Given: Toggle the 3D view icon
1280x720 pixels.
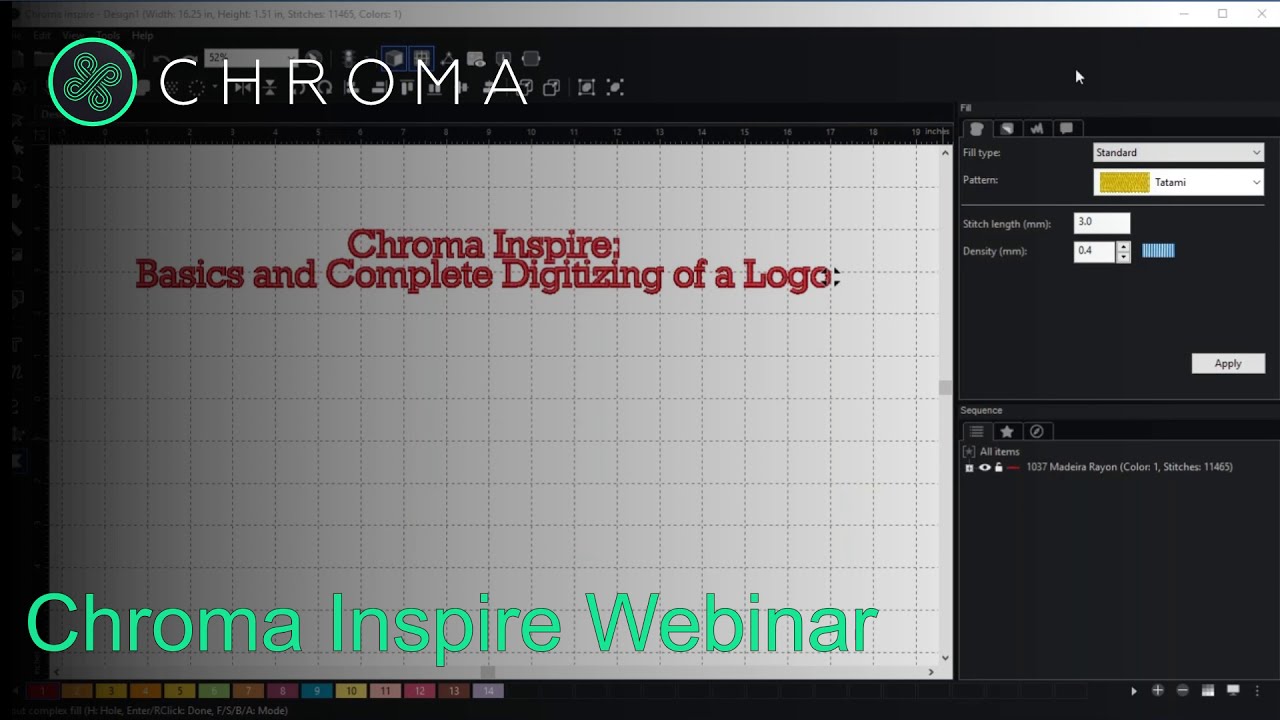Looking at the screenshot, I should (394, 58).
